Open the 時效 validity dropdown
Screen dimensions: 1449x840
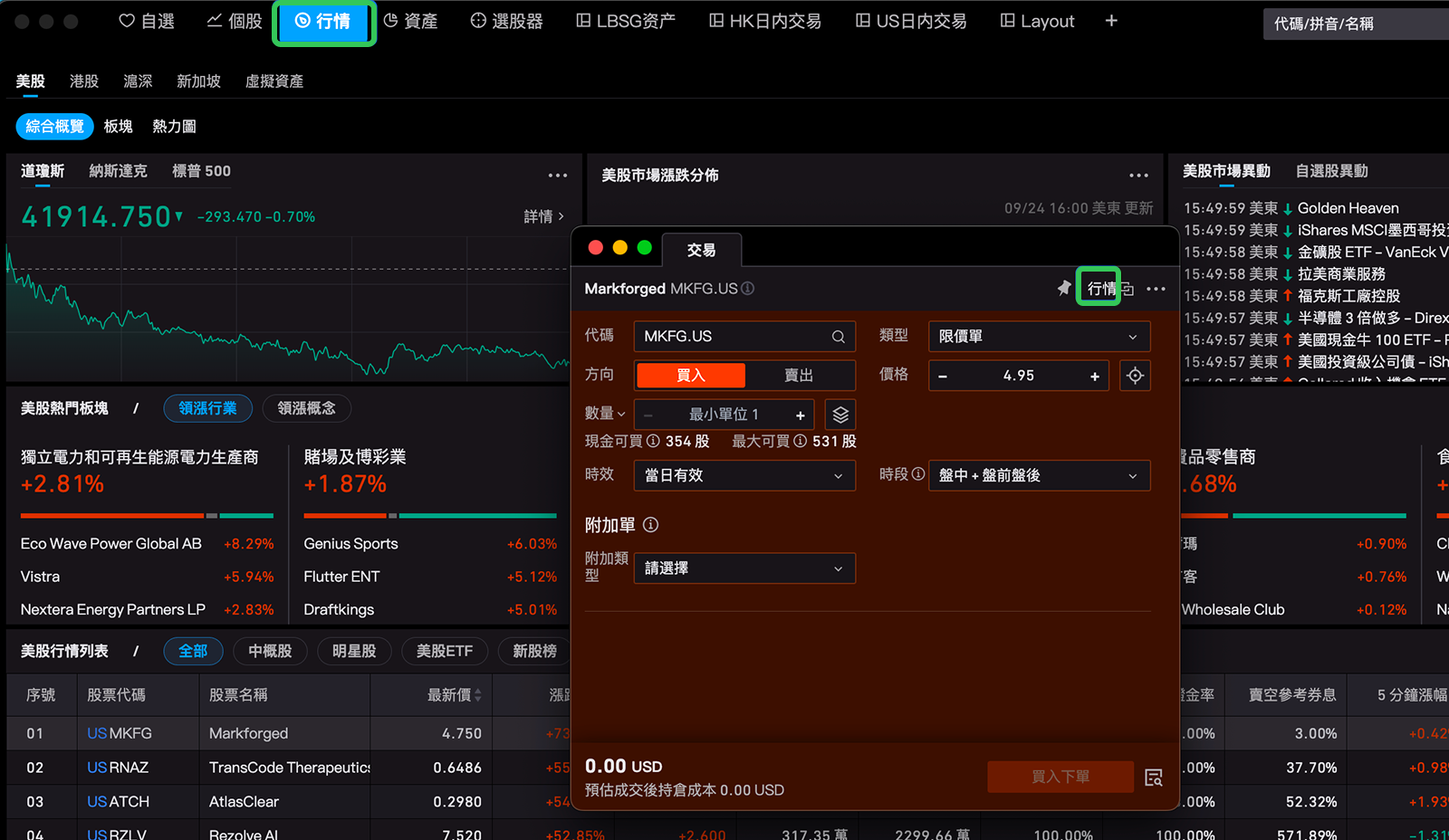(x=744, y=476)
